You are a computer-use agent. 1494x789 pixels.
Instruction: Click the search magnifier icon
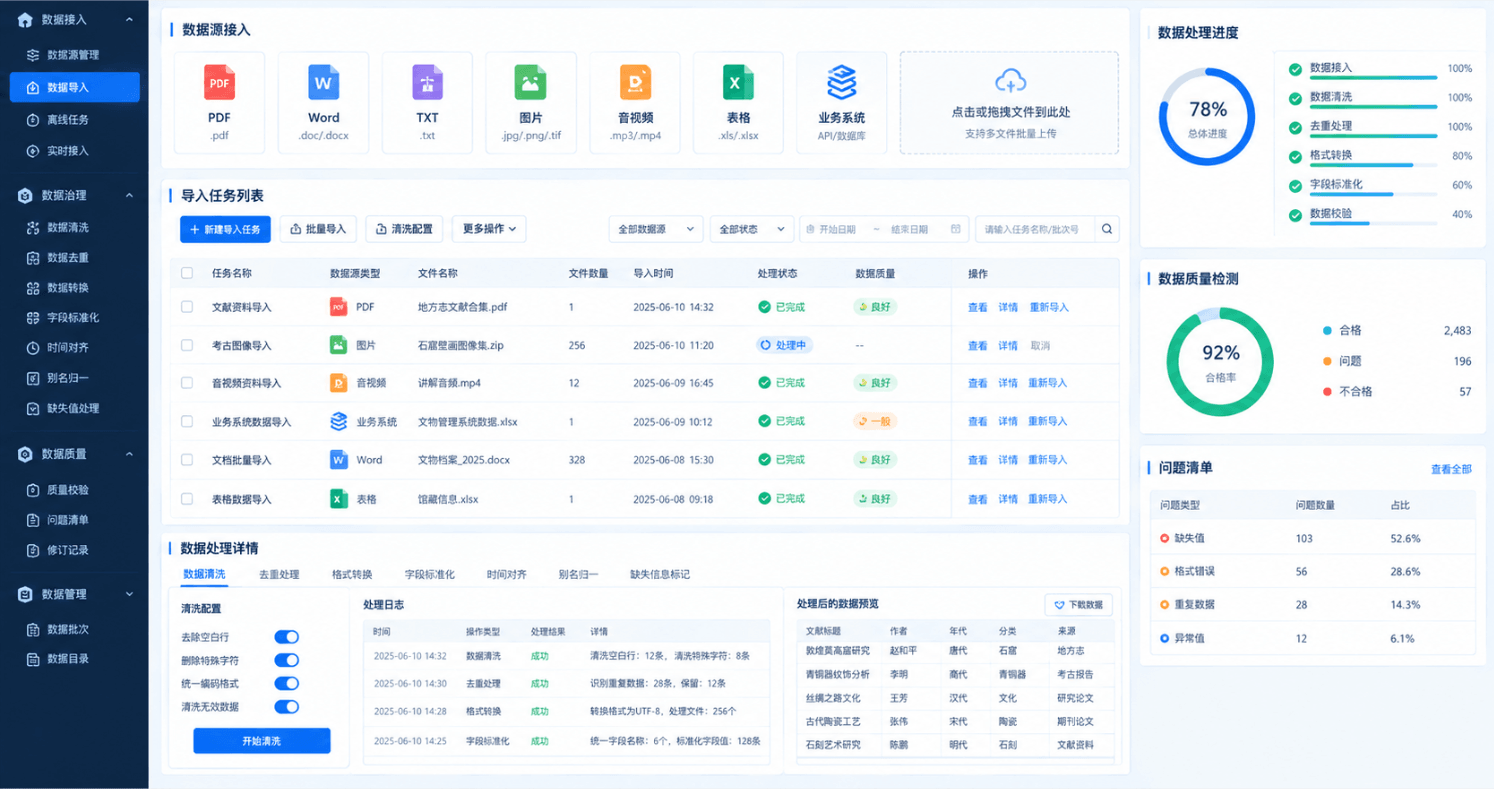[1107, 229]
